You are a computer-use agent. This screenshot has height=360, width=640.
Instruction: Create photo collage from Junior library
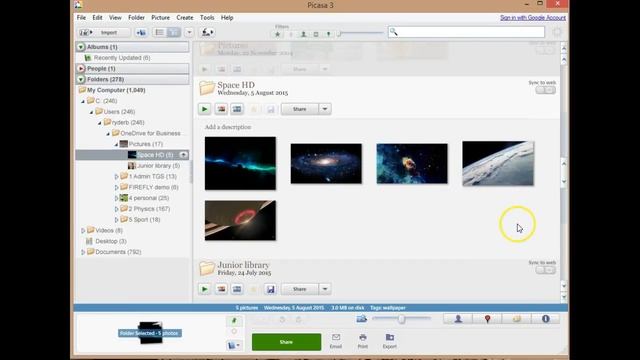[x=221, y=289]
